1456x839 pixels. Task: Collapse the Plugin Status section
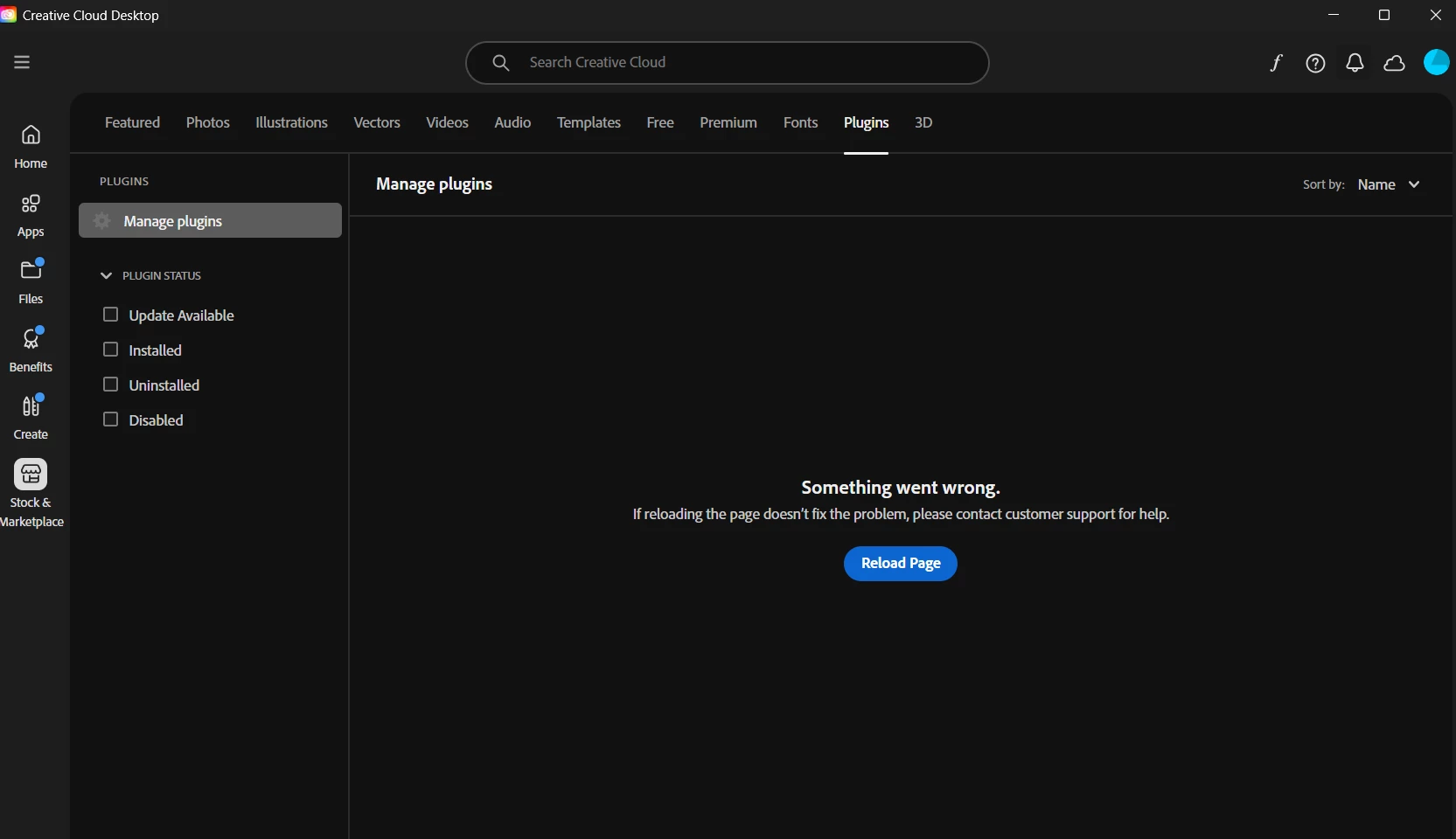coord(106,275)
